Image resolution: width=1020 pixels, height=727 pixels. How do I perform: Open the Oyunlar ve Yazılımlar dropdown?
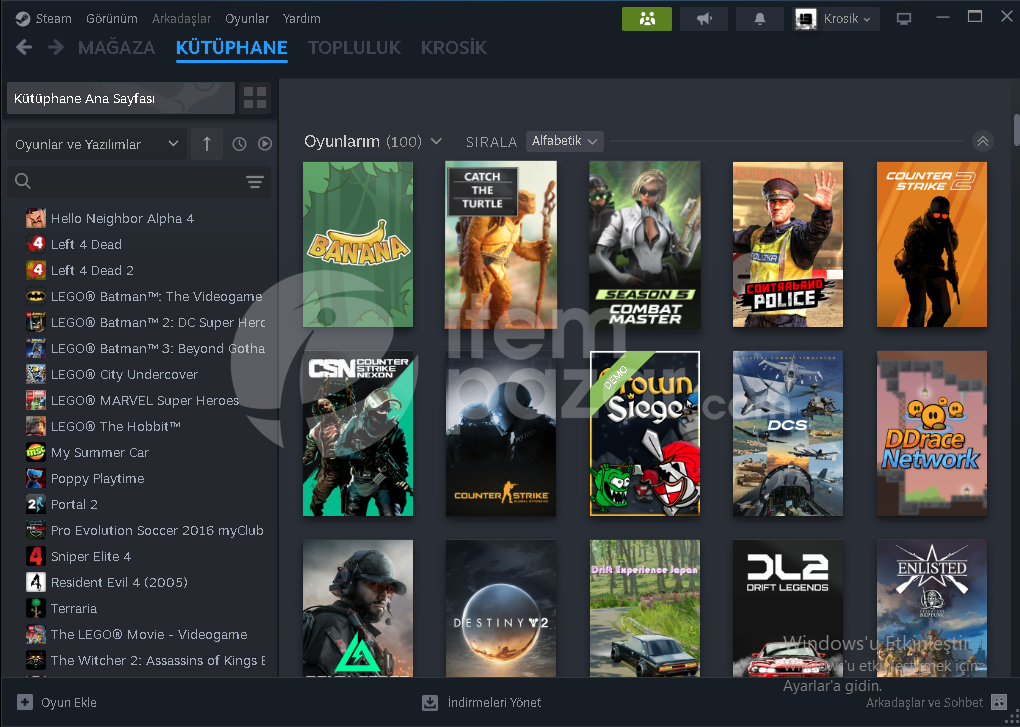pyautogui.click(x=97, y=144)
